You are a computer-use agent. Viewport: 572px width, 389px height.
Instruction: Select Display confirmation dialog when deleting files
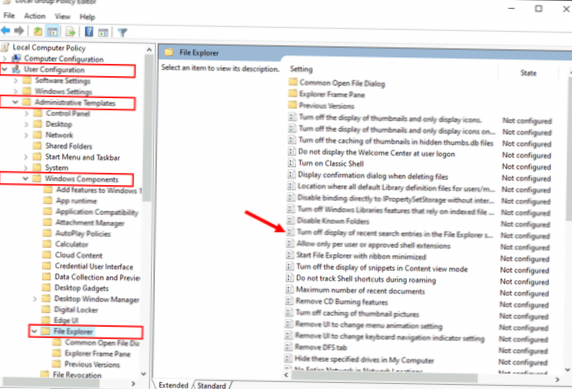pos(373,176)
